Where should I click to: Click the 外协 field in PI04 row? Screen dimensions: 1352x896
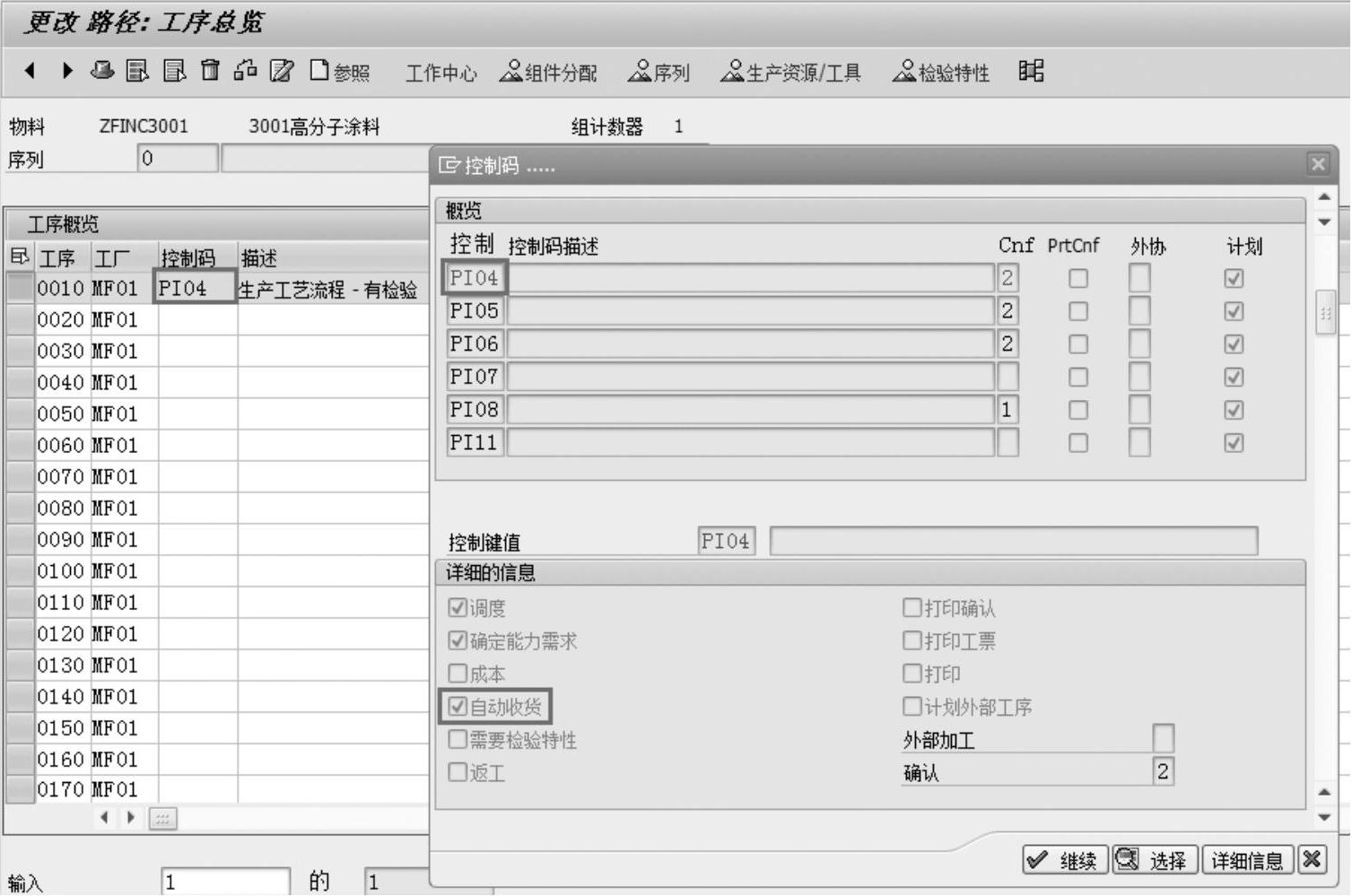pyautogui.click(x=1139, y=278)
